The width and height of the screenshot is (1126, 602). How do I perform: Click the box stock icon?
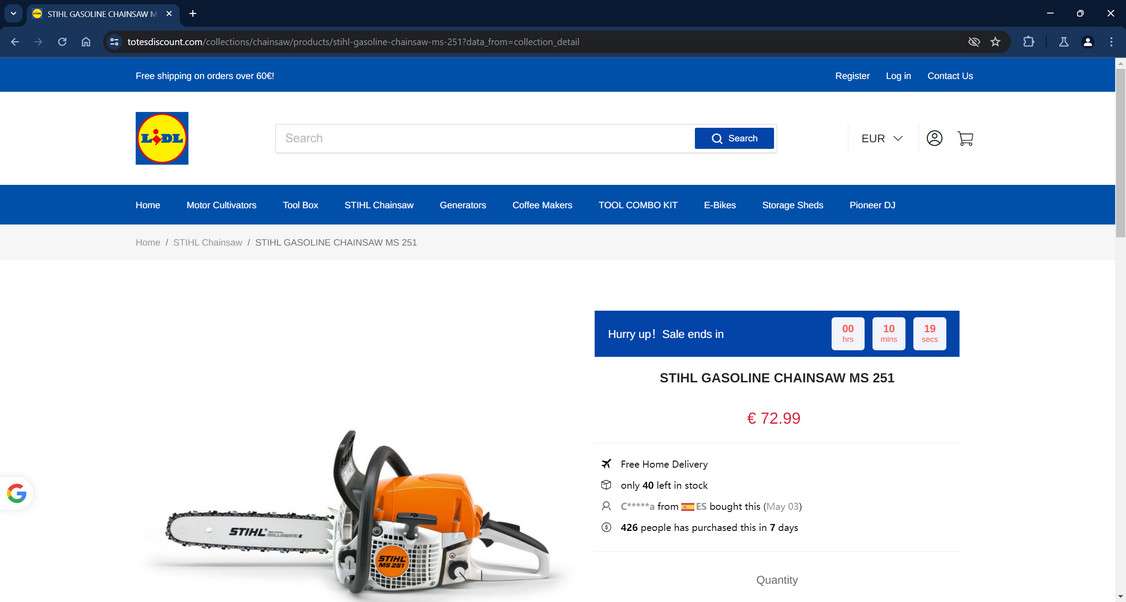click(x=606, y=485)
